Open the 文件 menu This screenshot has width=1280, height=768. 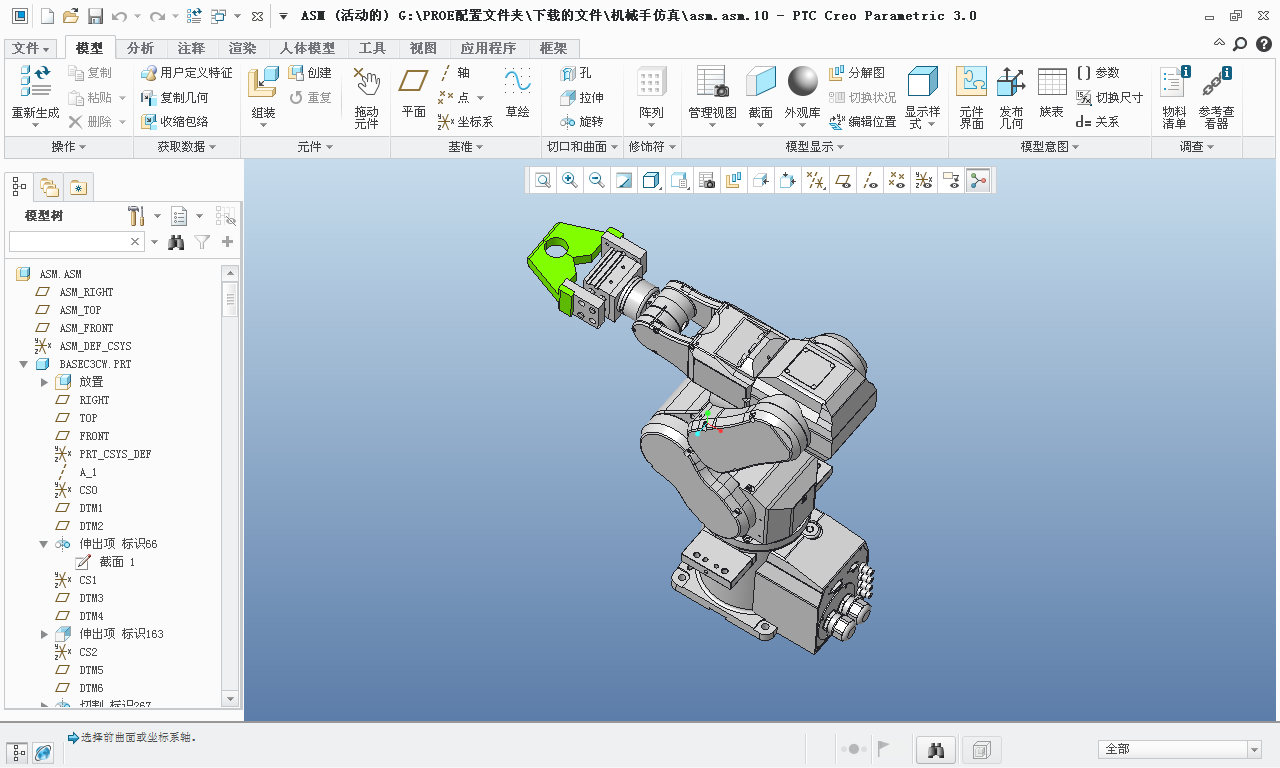tap(31, 48)
